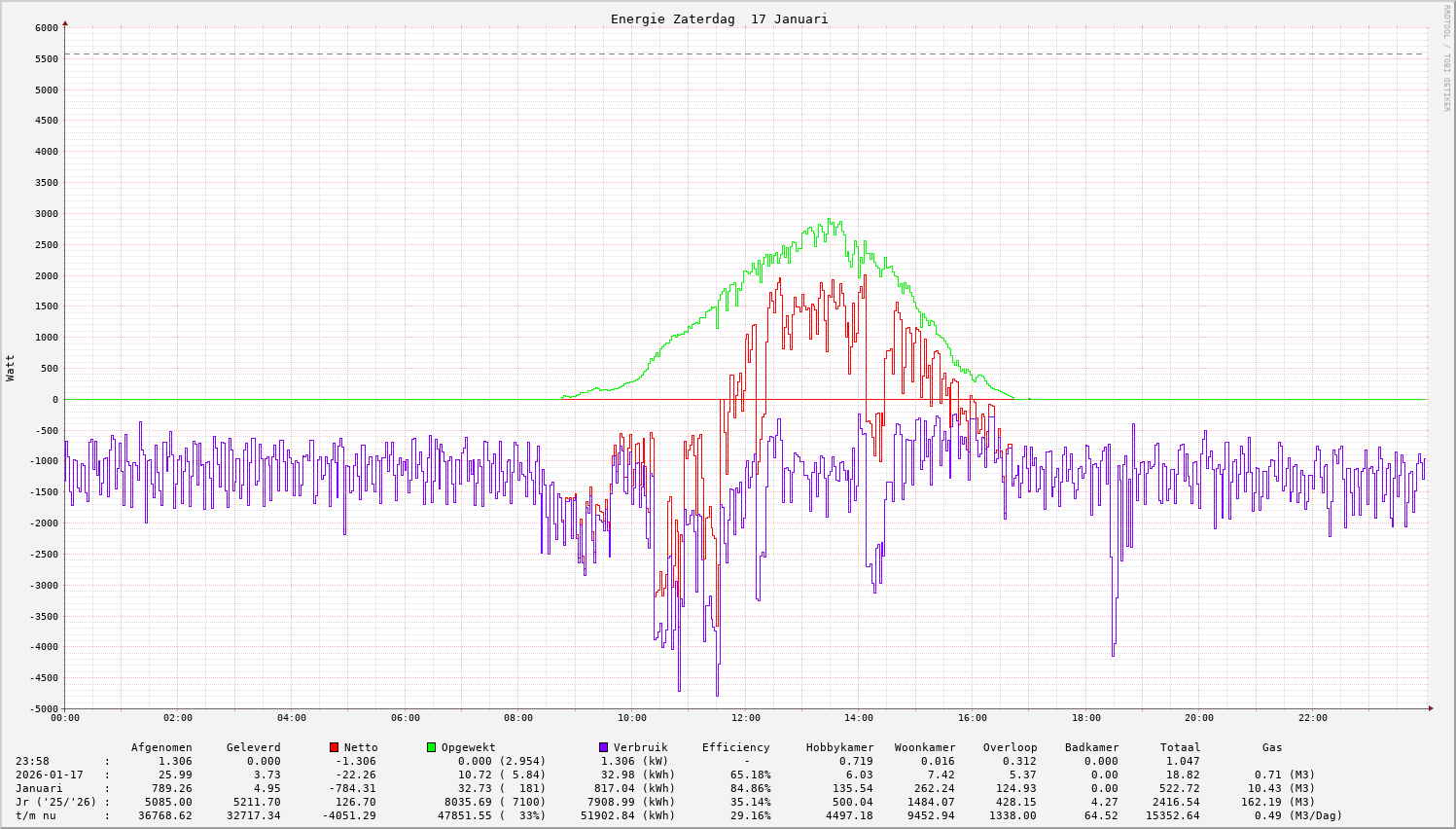Click the Overloop column header
This screenshot has width=1456, height=829.
click(x=1010, y=747)
